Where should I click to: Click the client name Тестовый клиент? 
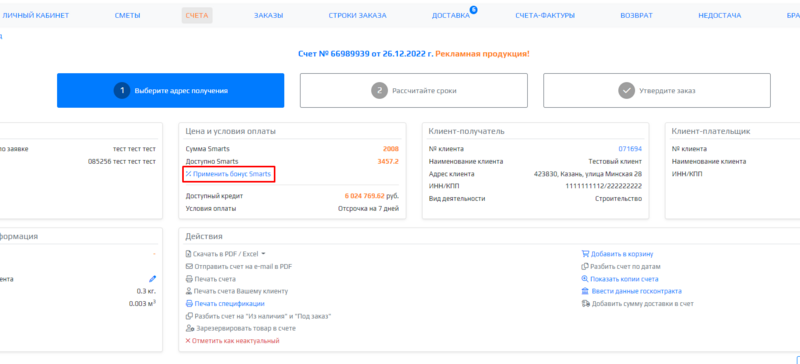[615, 162]
